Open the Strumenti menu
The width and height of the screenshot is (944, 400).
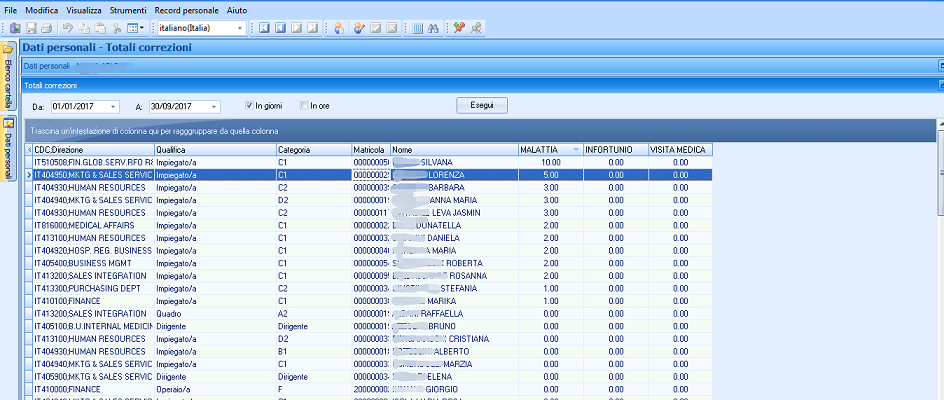[x=128, y=8]
